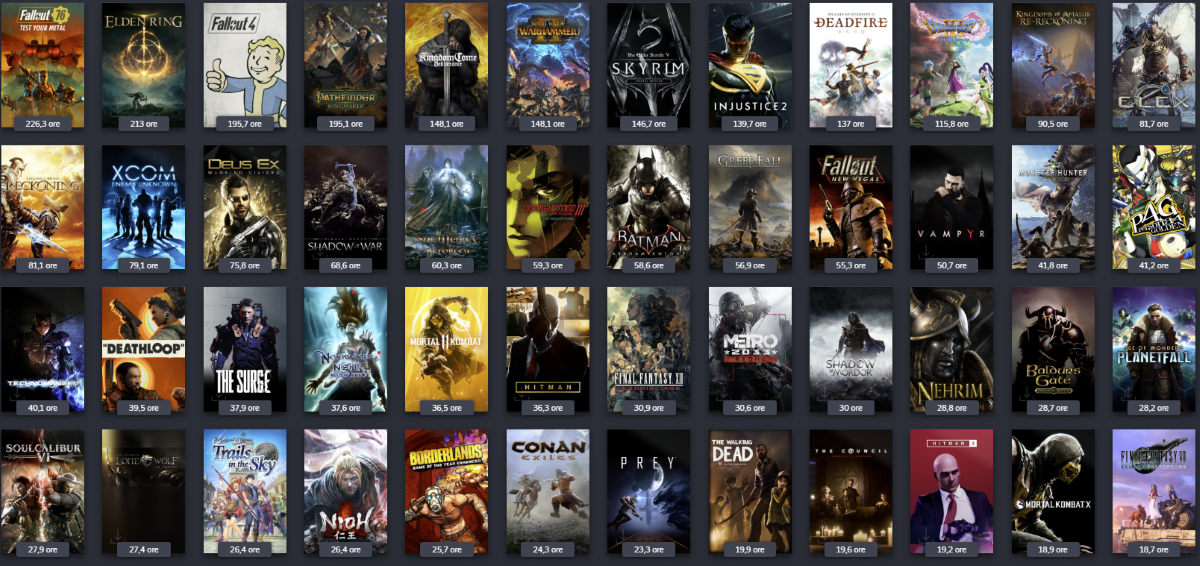Image resolution: width=1200 pixels, height=566 pixels.
Task: Open the Deus Ex Mankind Divided cover
Action: coord(245,208)
